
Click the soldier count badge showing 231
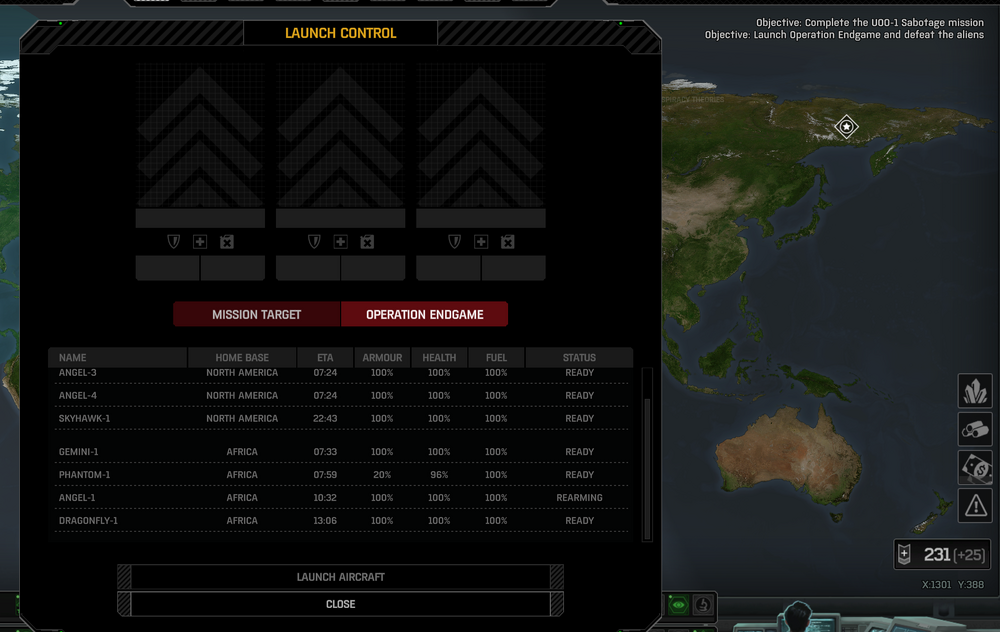point(940,554)
